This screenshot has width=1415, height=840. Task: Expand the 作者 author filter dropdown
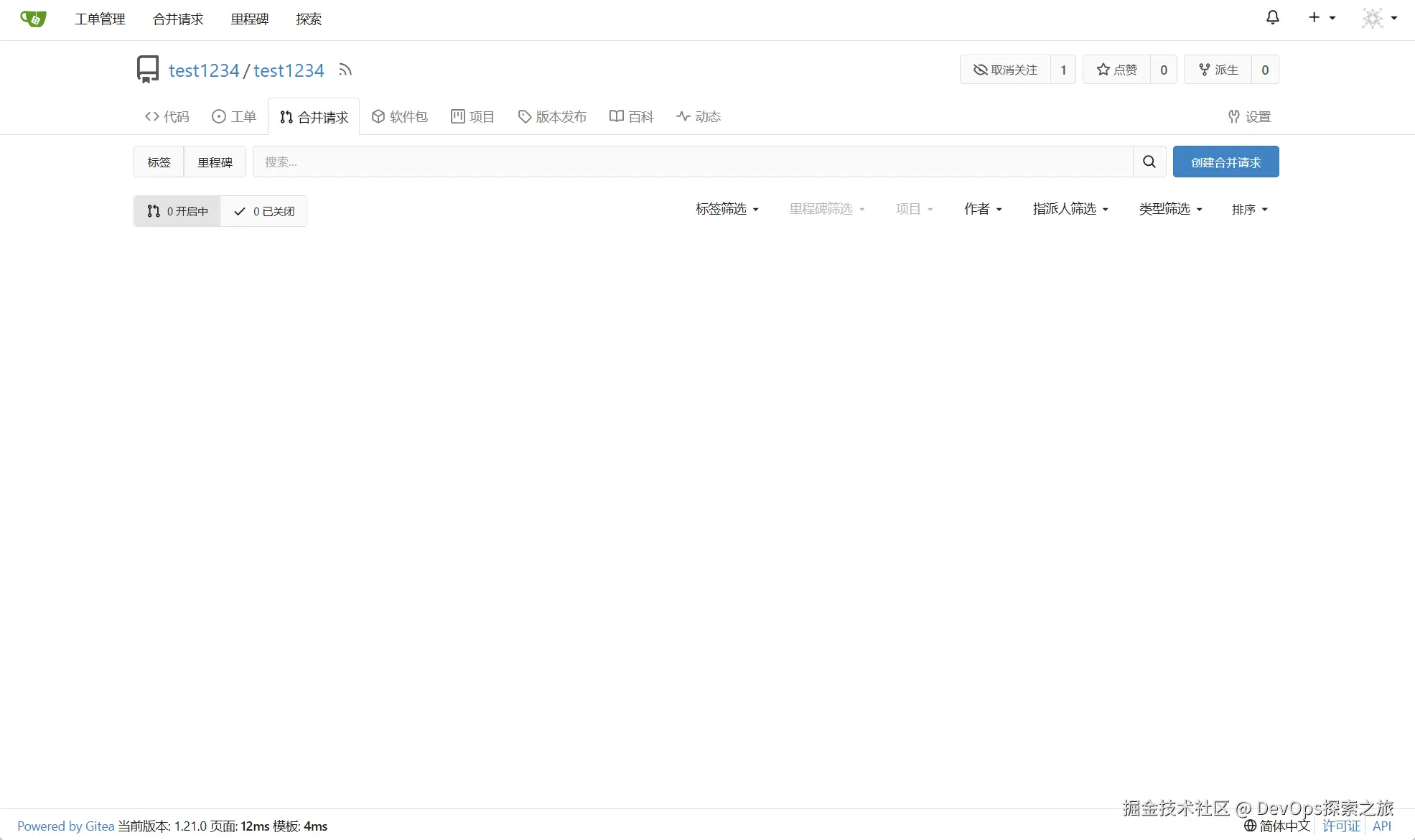point(983,209)
